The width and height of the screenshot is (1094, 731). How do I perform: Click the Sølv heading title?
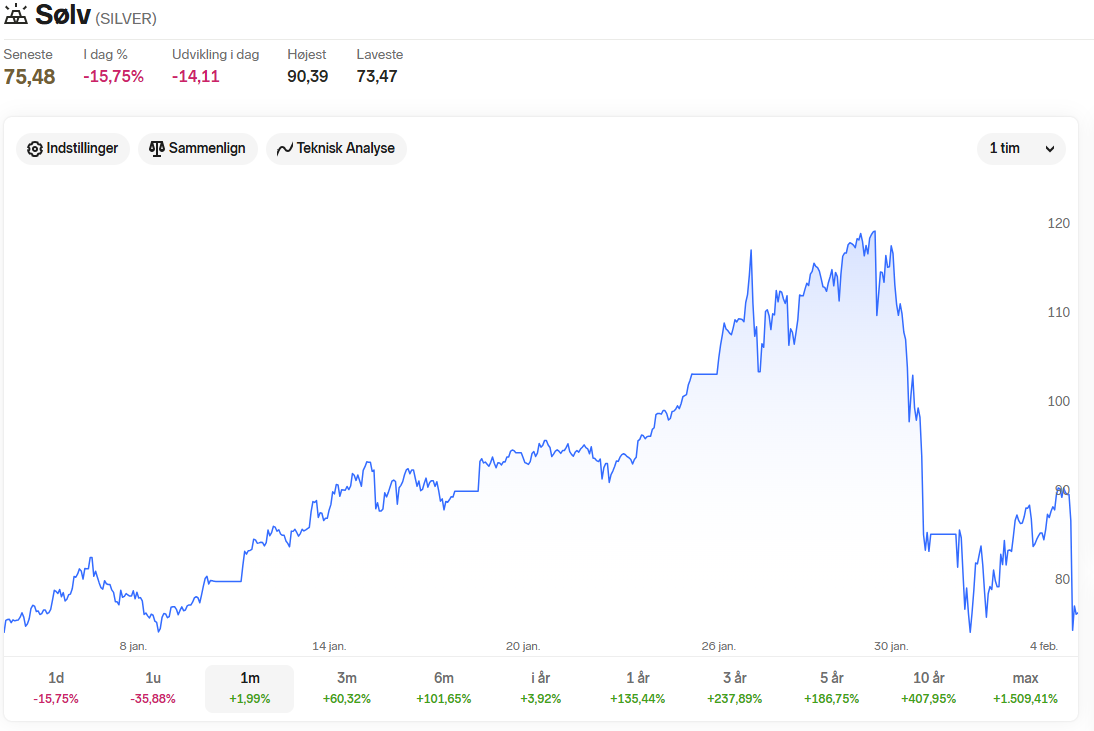click(63, 15)
